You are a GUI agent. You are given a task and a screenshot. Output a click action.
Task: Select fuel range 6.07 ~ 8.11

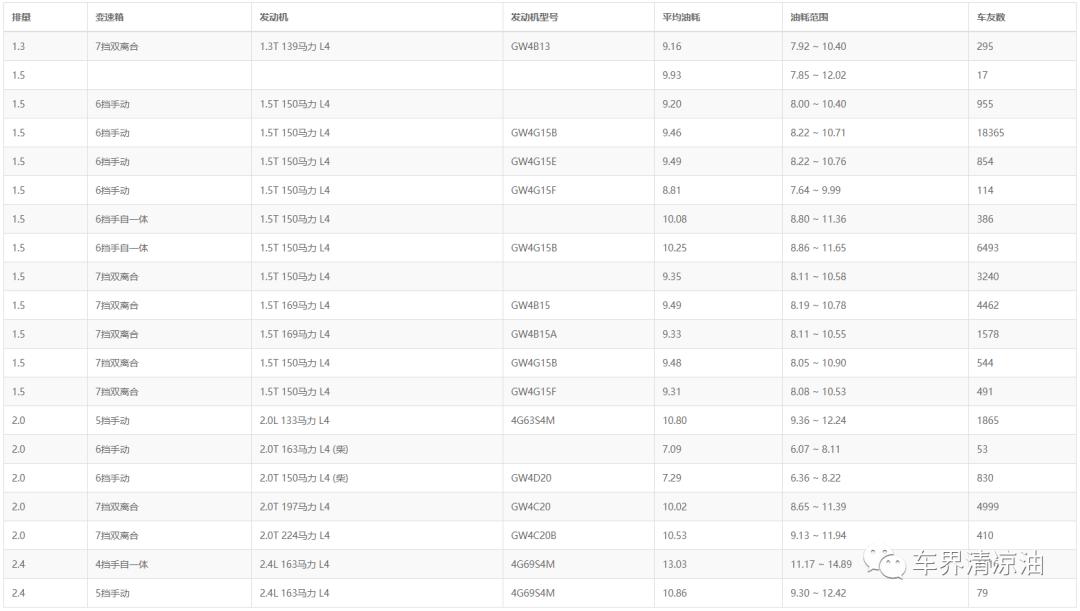click(816, 450)
